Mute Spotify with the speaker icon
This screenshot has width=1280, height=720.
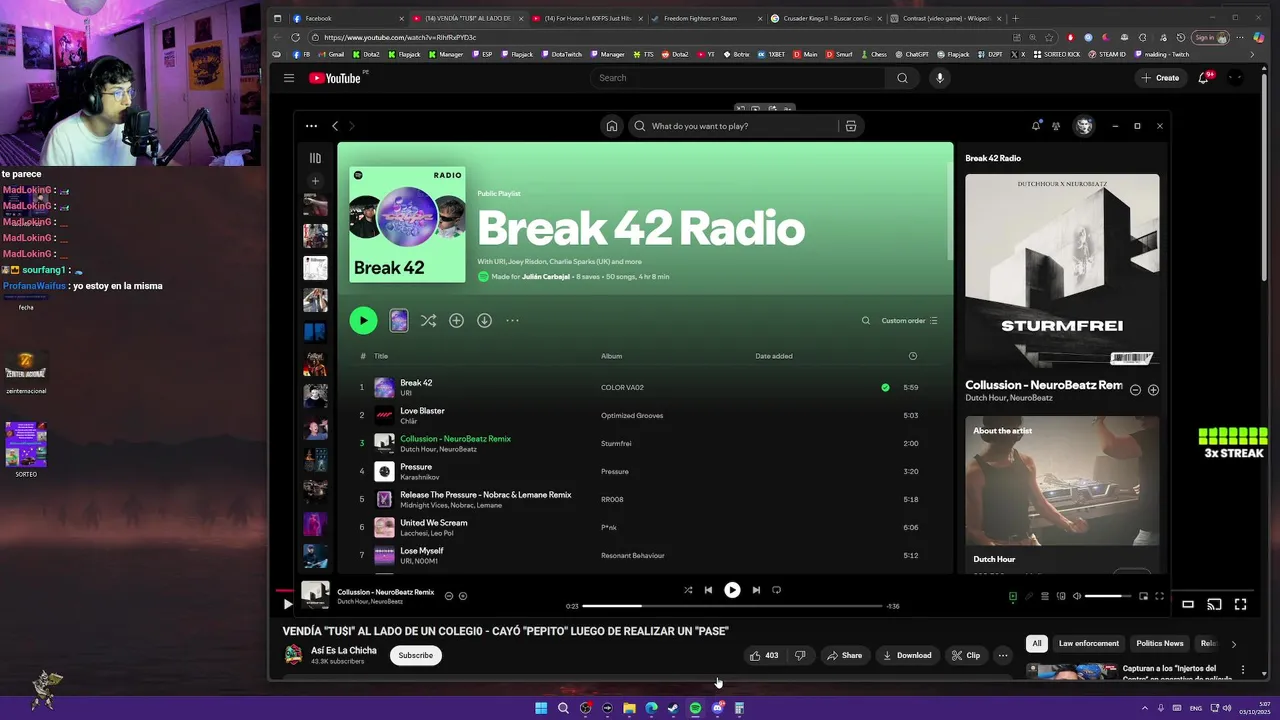1077,596
